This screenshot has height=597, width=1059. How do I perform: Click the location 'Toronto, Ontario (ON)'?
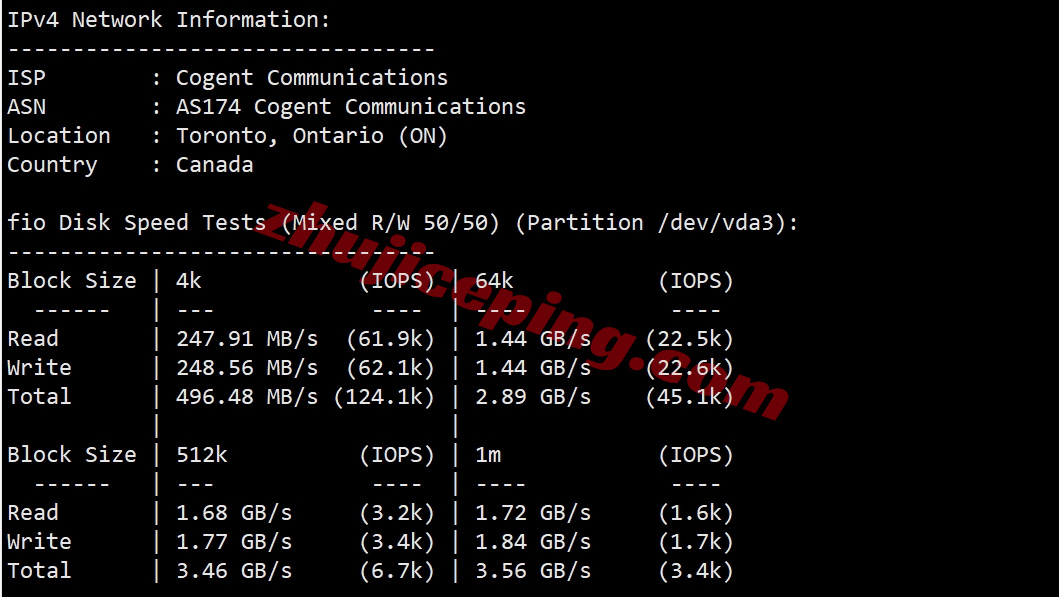[311, 136]
